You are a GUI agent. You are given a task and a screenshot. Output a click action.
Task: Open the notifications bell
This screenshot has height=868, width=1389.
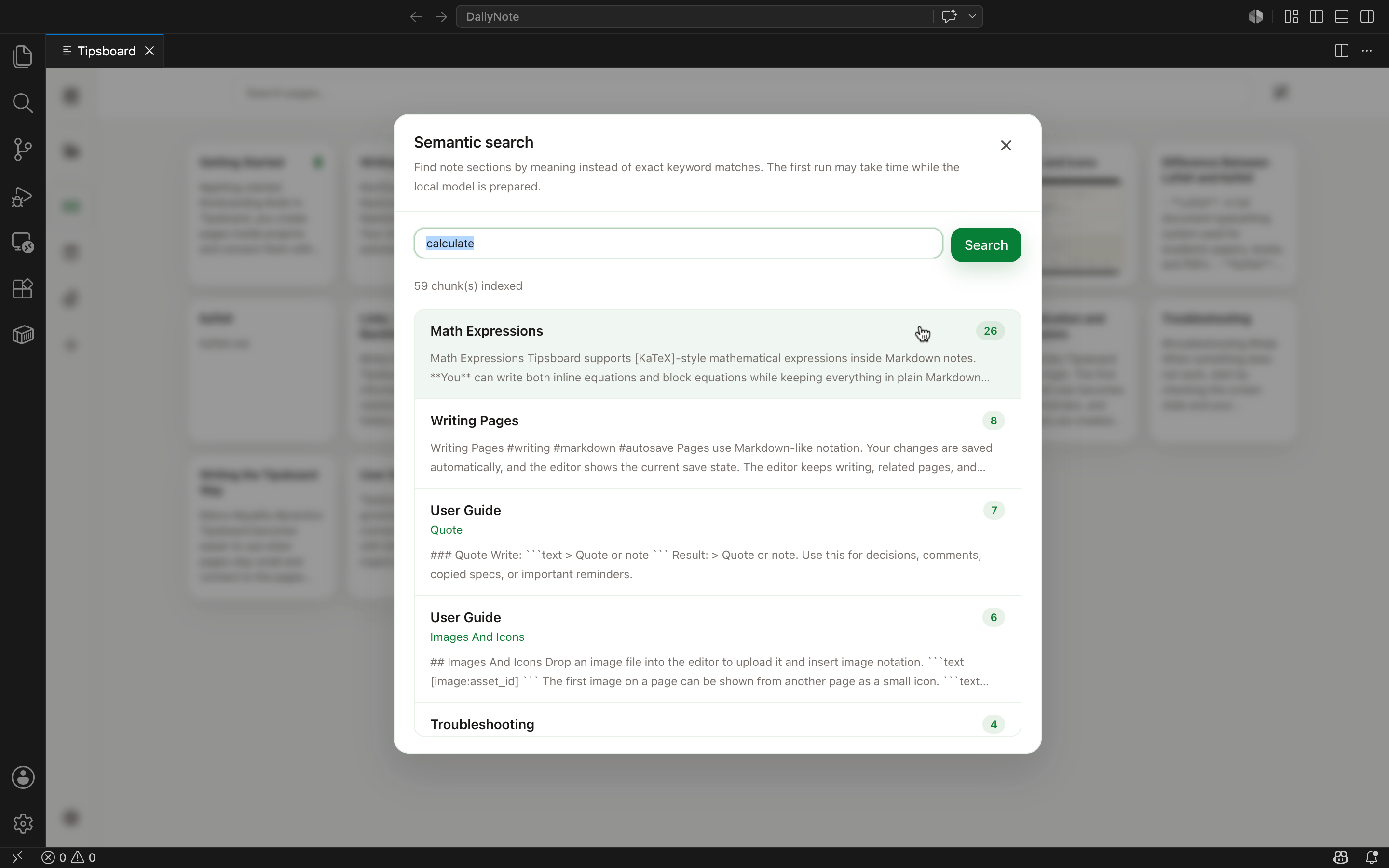pyautogui.click(x=1372, y=857)
